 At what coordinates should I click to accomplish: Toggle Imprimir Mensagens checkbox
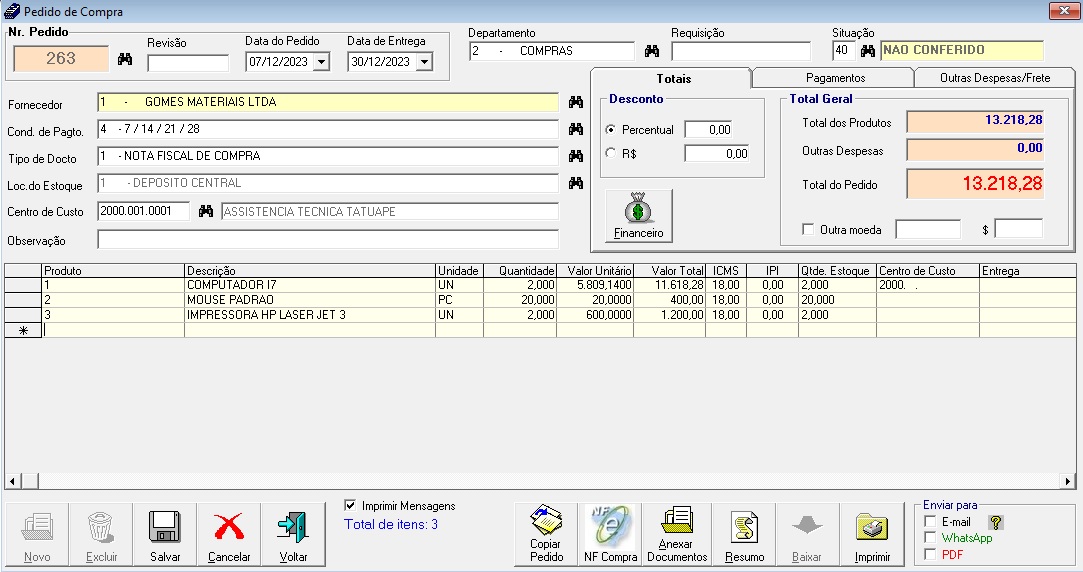pos(350,506)
